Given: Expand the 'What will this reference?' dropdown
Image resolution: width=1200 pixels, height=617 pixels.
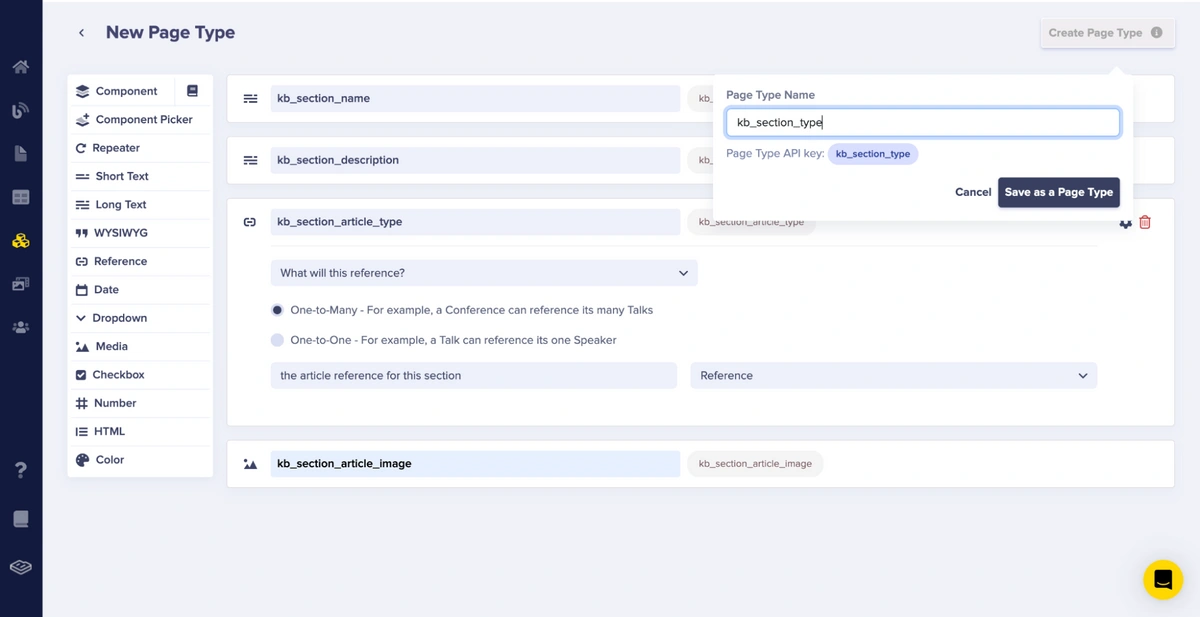Looking at the screenshot, I should (484, 273).
